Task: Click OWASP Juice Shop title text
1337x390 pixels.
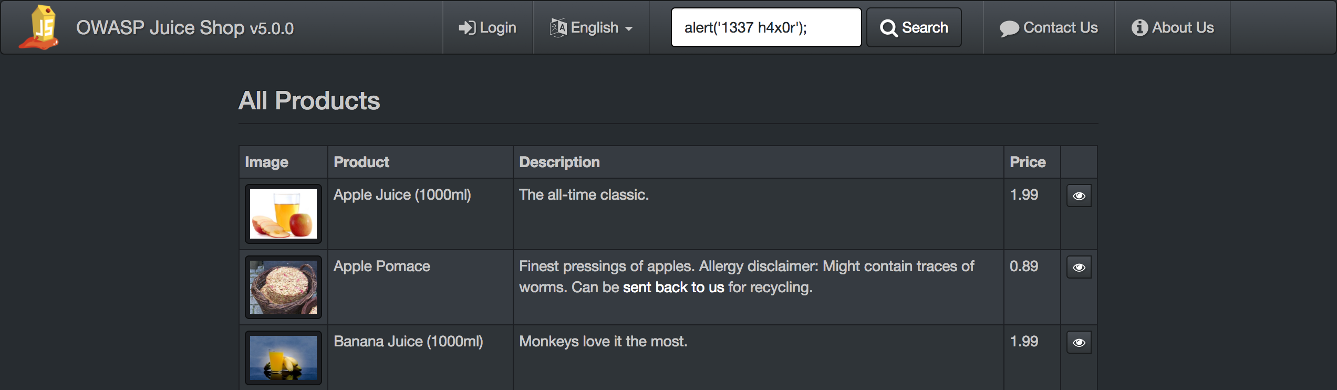Action: coord(185,28)
